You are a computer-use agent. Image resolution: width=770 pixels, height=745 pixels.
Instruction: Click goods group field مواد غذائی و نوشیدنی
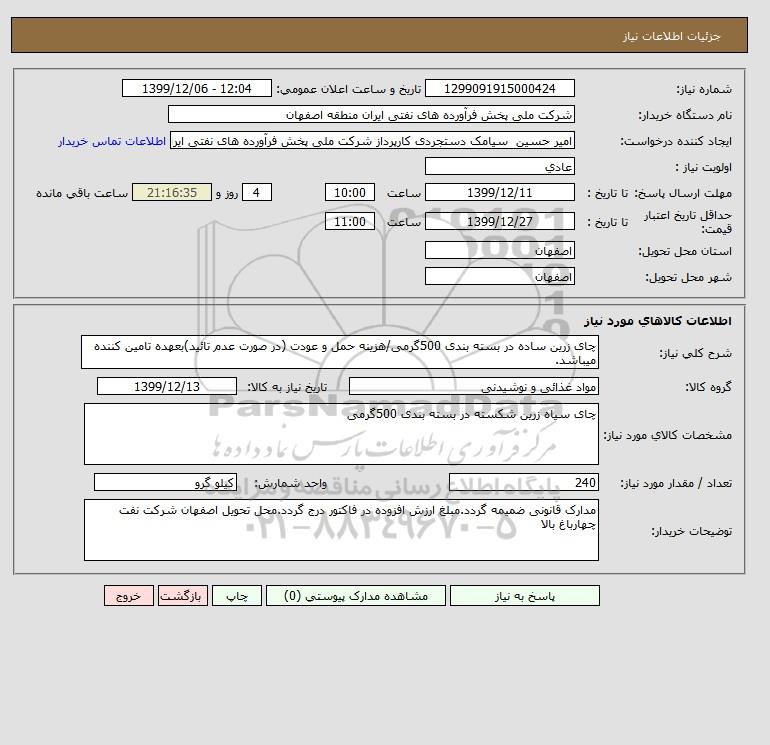473,386
